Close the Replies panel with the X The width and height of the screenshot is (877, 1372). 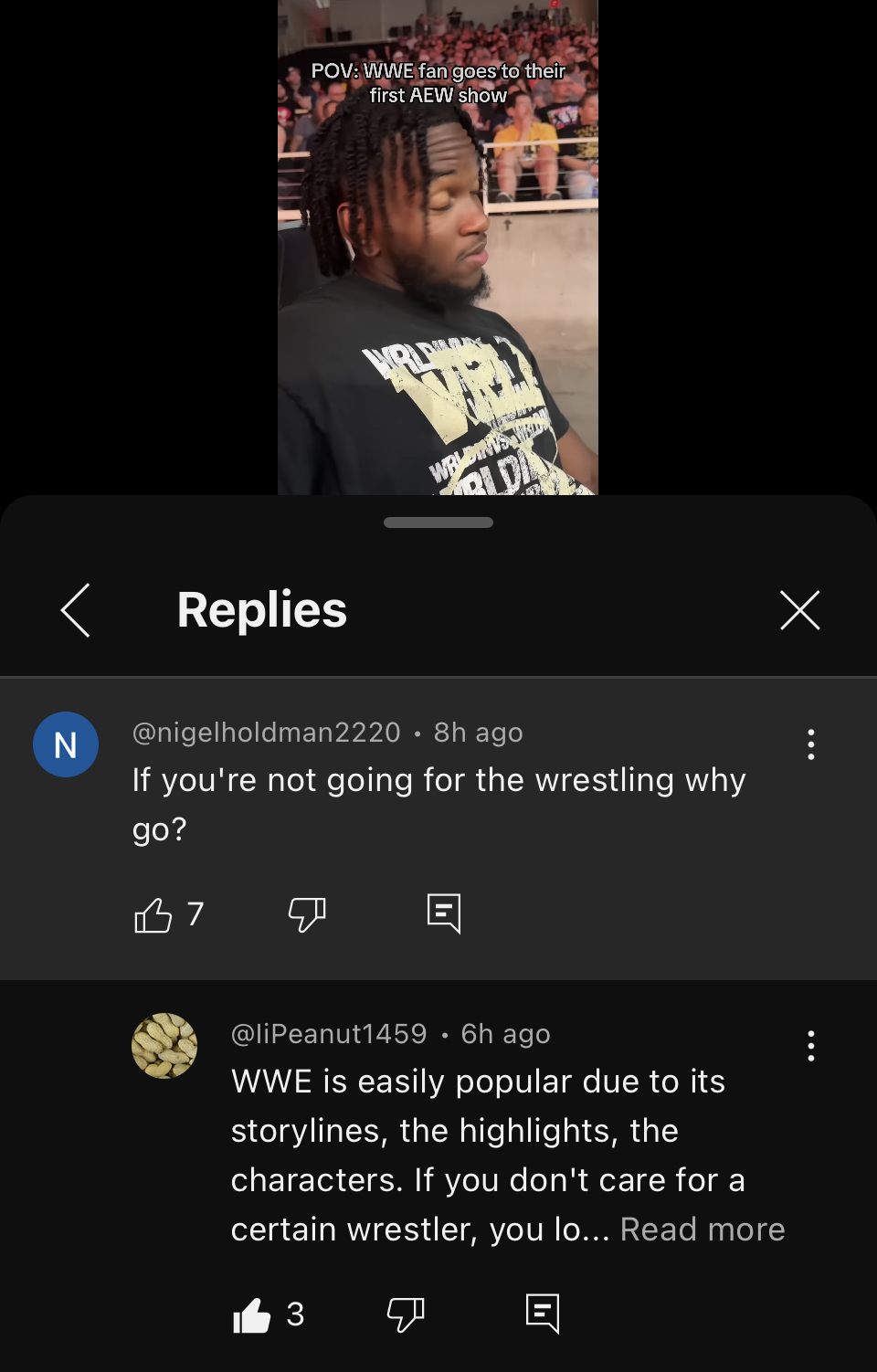(x=800, y=610)
